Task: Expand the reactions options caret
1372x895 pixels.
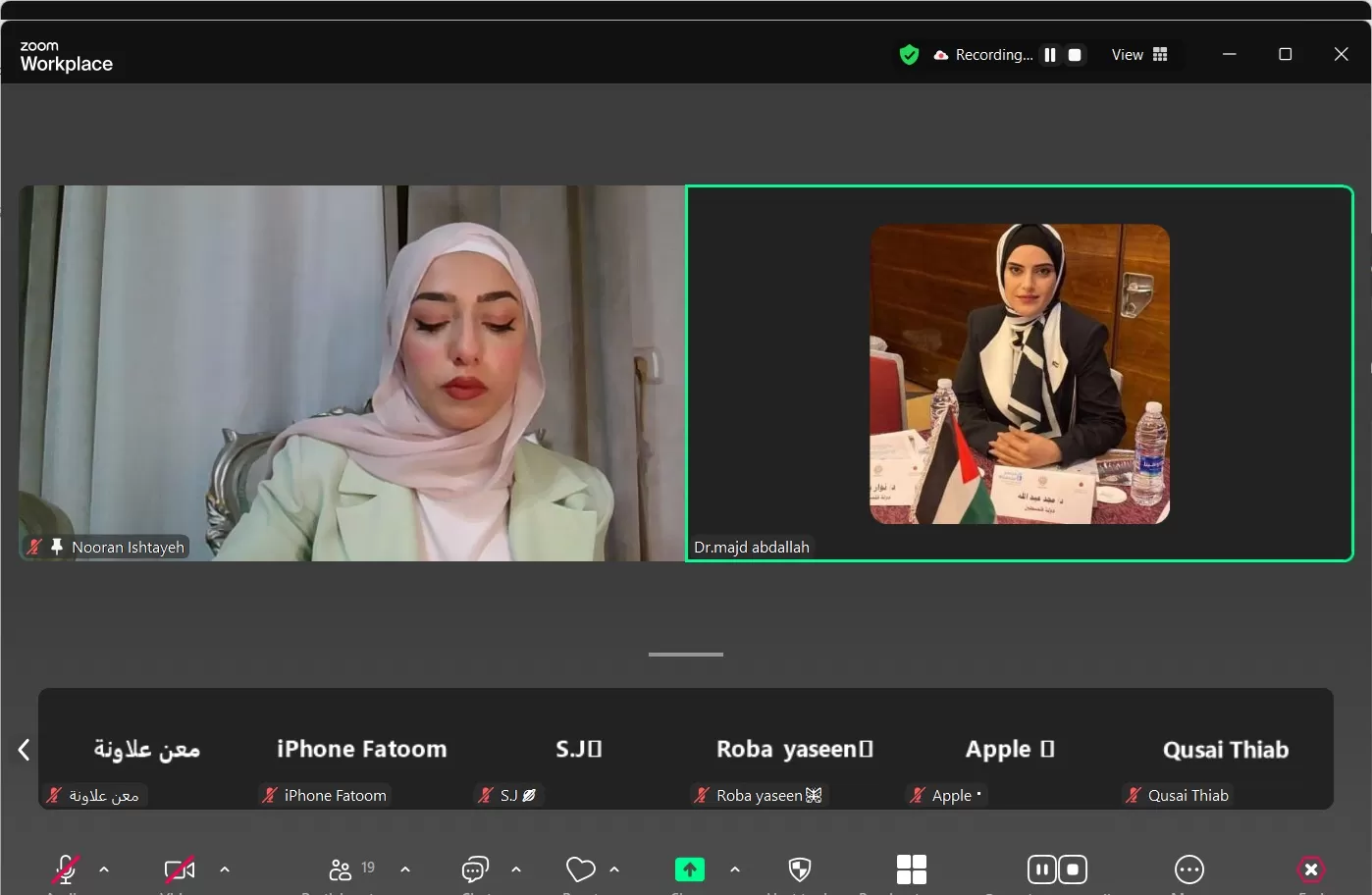Action: pos(614,869)
